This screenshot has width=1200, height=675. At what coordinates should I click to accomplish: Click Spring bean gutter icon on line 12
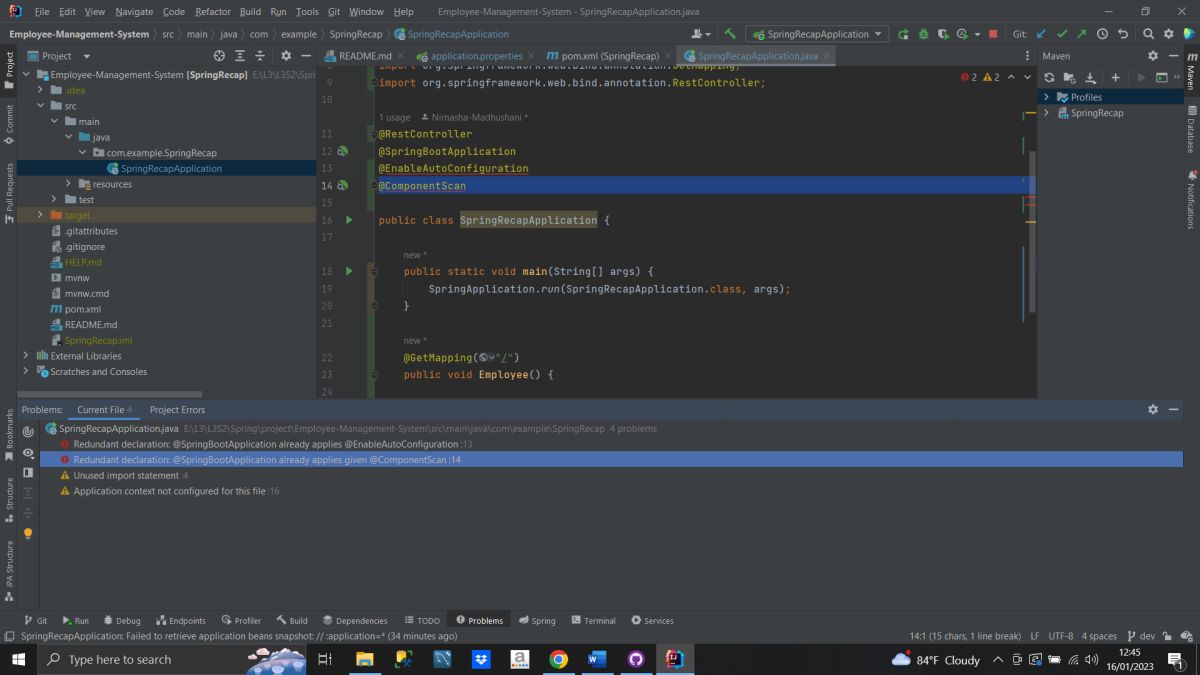click(342, 152)
